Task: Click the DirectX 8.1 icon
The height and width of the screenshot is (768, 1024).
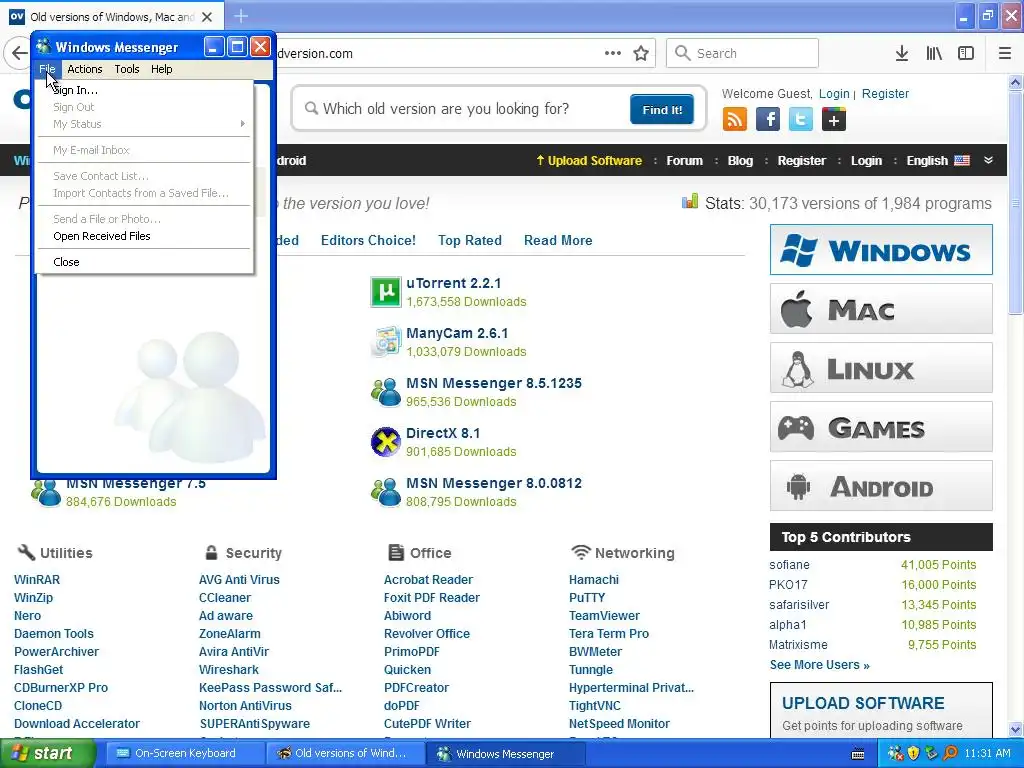Action: point(385,441)
